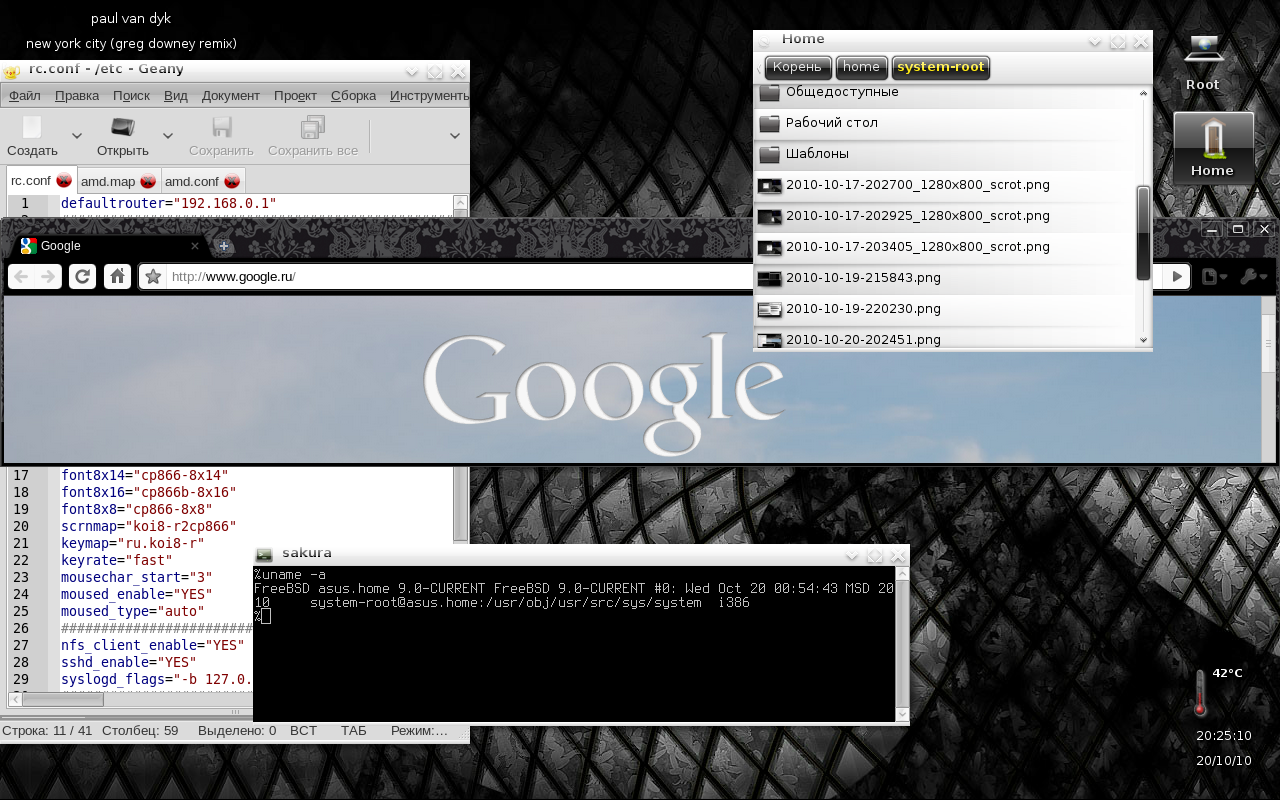The height and width of the screenshot is (800, 1280).
Task: Click the Chrome home page icon
Action: tap(117, 277)
